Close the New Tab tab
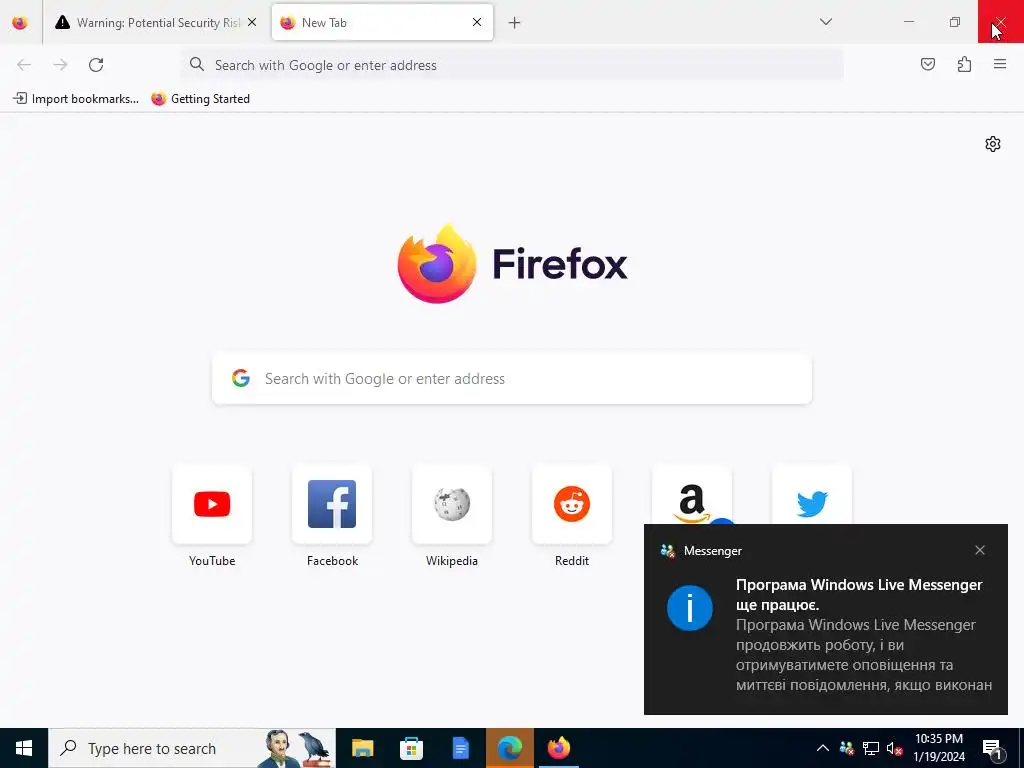The image size is (1024, 768). click(477, 22)
